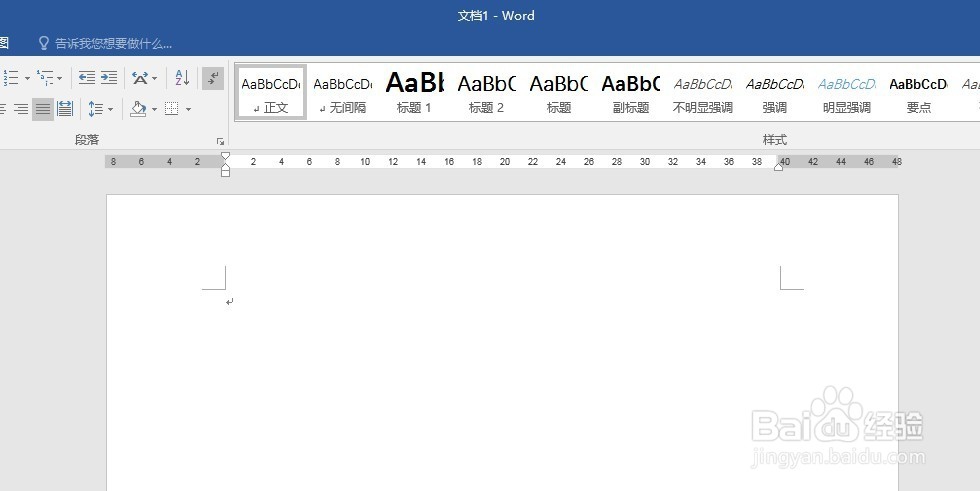The image size is (980, 491).
Task: Apply the 要点 style
Action: click(x=918, y=93)
